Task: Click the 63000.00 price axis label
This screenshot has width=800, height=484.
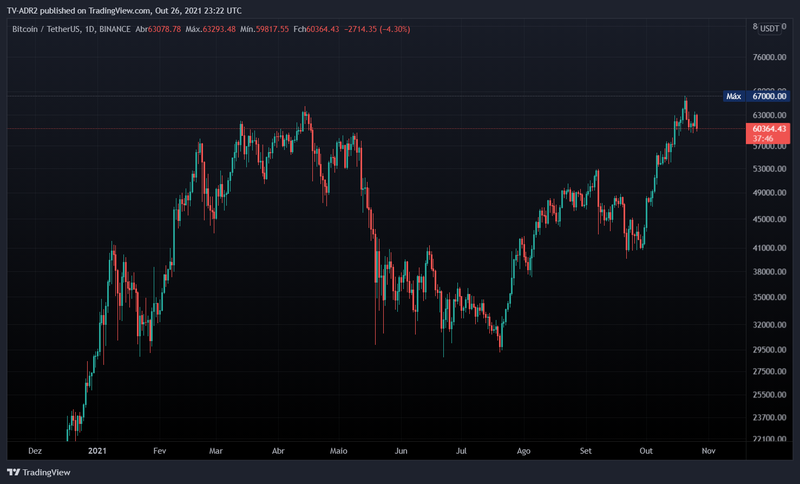Action: (769, 115)
